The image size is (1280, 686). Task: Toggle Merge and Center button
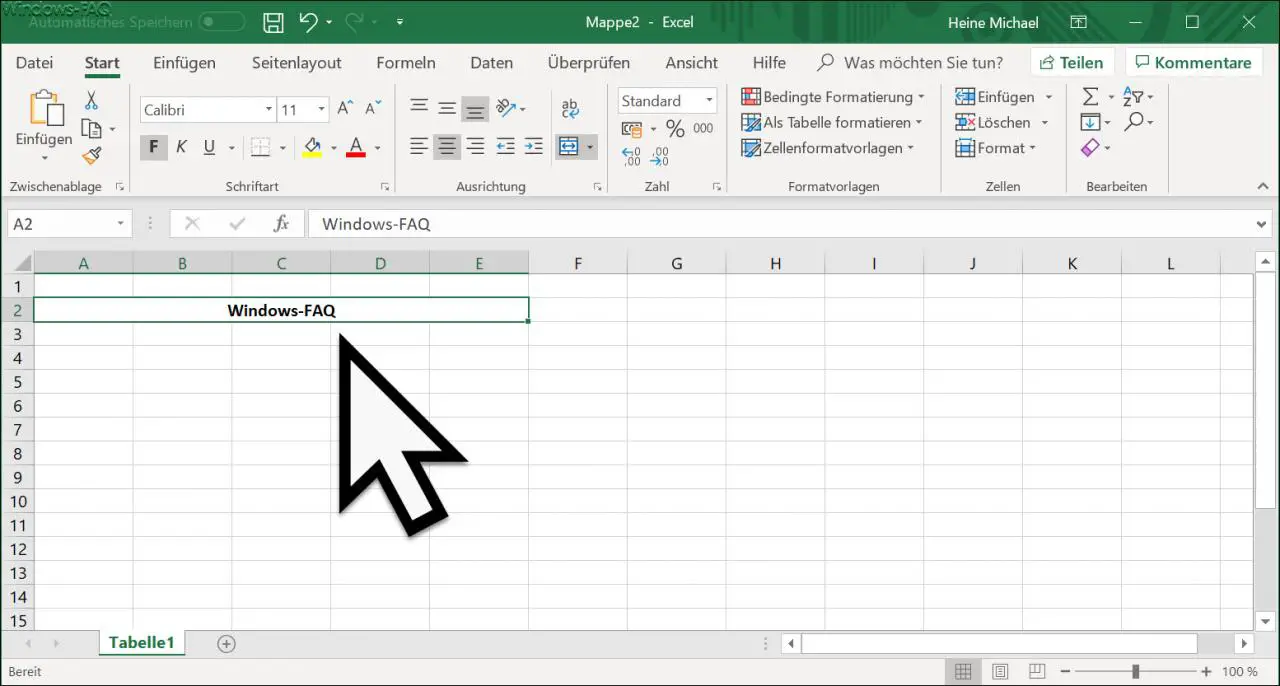click(x=568, y=147)
